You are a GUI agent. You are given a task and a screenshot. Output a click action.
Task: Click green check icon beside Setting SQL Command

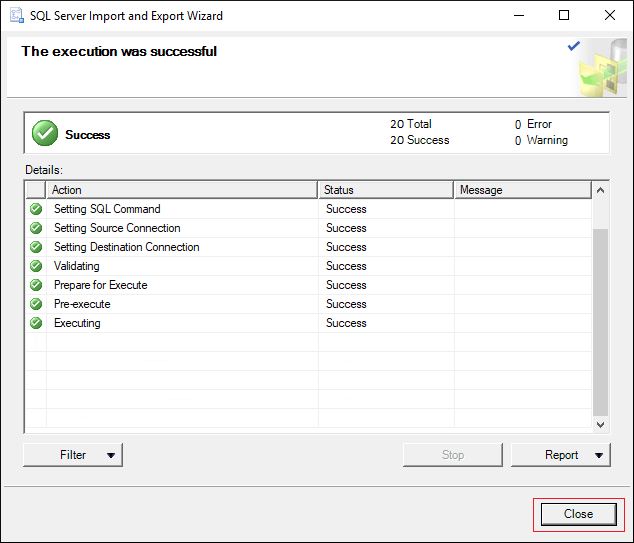click(x=36, y=209)
